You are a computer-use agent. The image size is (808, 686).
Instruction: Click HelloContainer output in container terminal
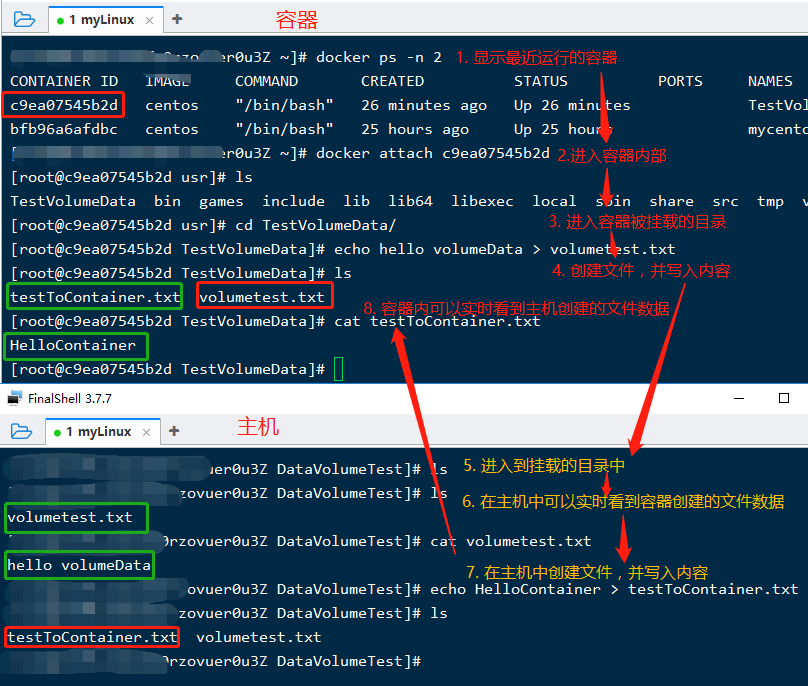73,345
